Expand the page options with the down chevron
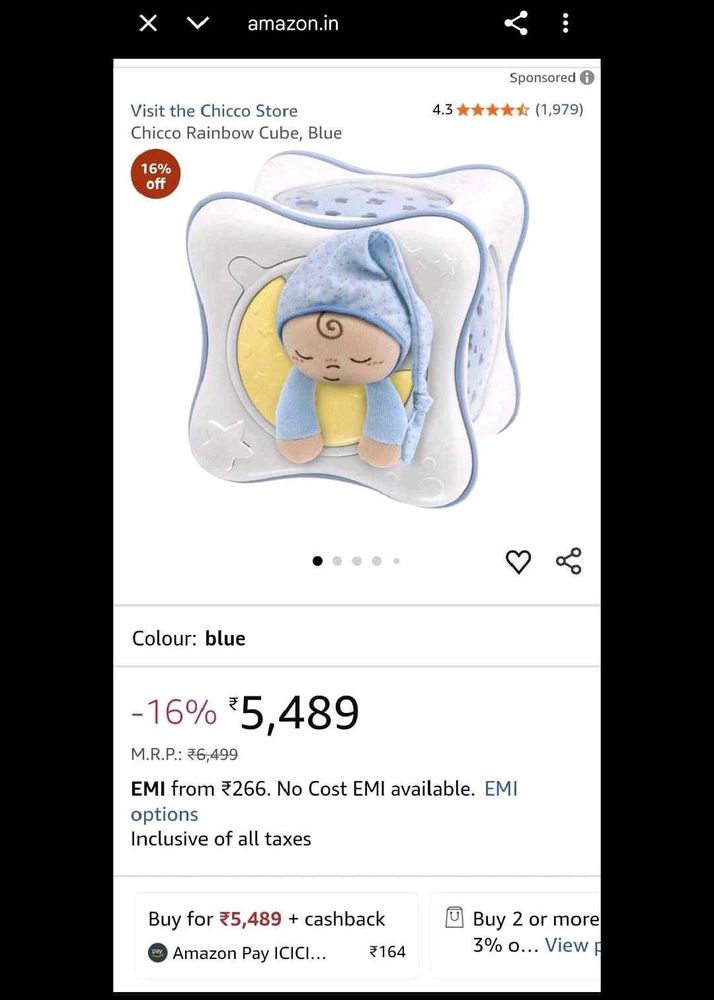This screenshot has height=1000, width=714. click(x=197, y=22)
